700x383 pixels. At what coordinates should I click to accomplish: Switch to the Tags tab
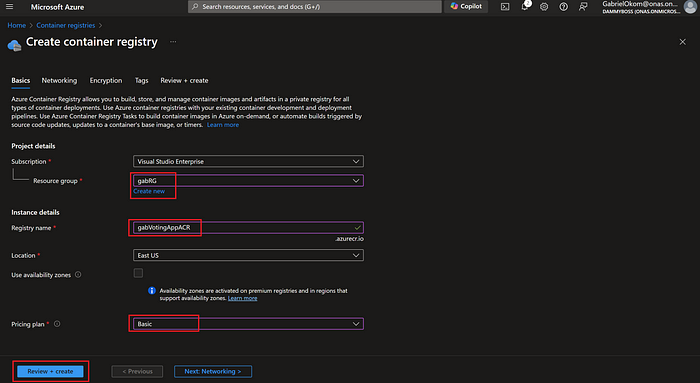click(142, 80)
